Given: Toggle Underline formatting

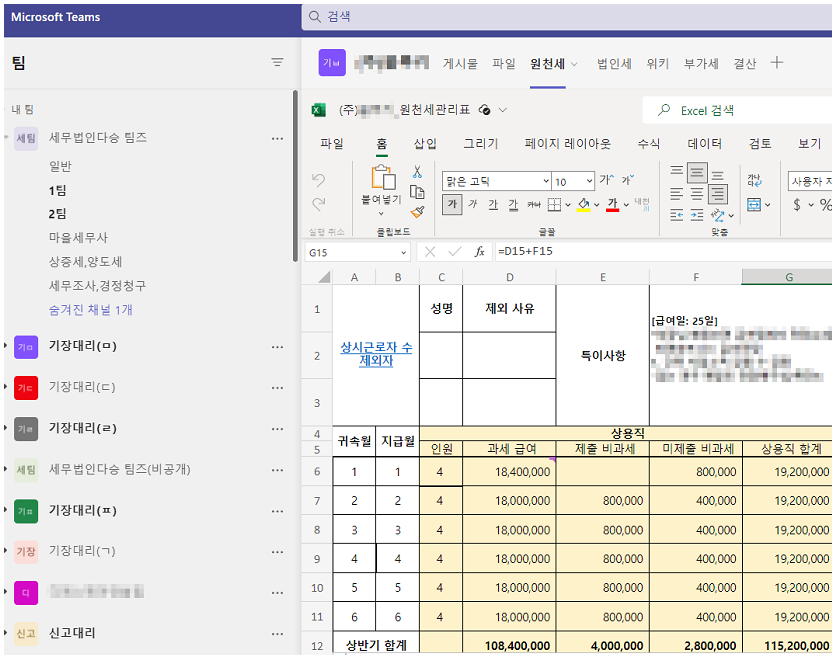Looking at the screenshot, I should coord(493,204).
